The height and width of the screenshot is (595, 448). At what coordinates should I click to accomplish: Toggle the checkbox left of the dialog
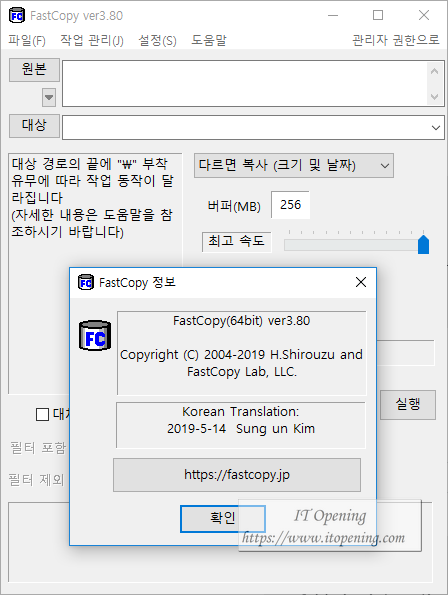(42, 414)
